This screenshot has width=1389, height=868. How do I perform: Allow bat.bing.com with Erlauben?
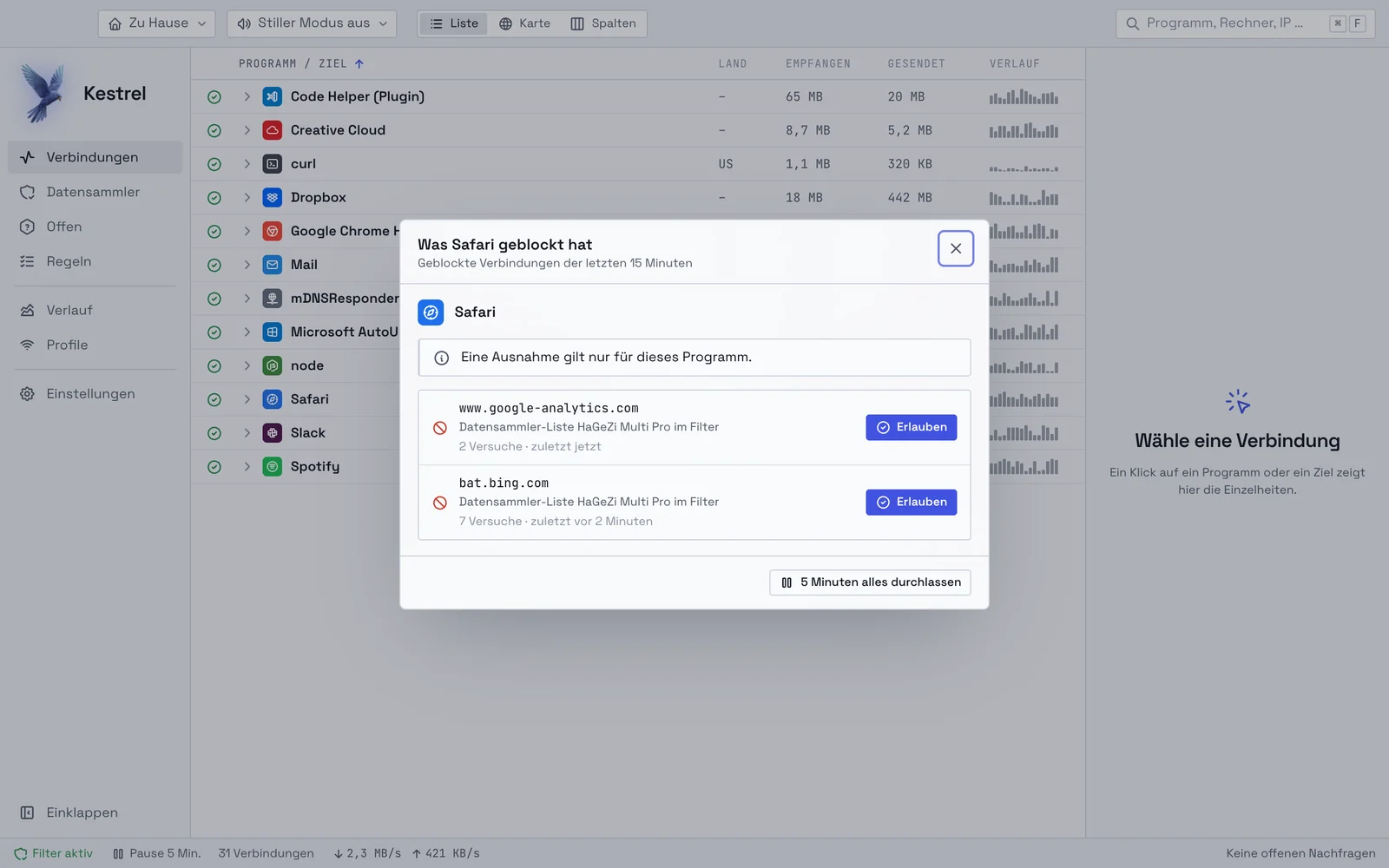click(911, 502)
